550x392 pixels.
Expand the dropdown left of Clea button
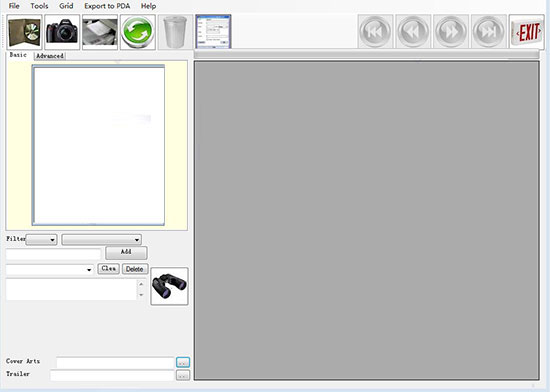(x=89, y=270)
